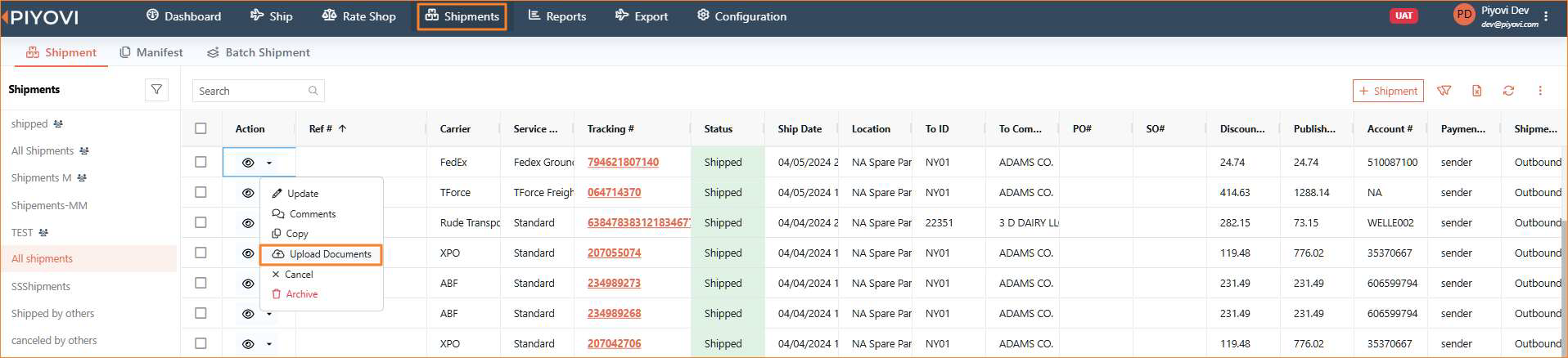Click the filter funnel beside Shipments heading
The height and width of the screenshot is (358, 1568).
[156, 90]
